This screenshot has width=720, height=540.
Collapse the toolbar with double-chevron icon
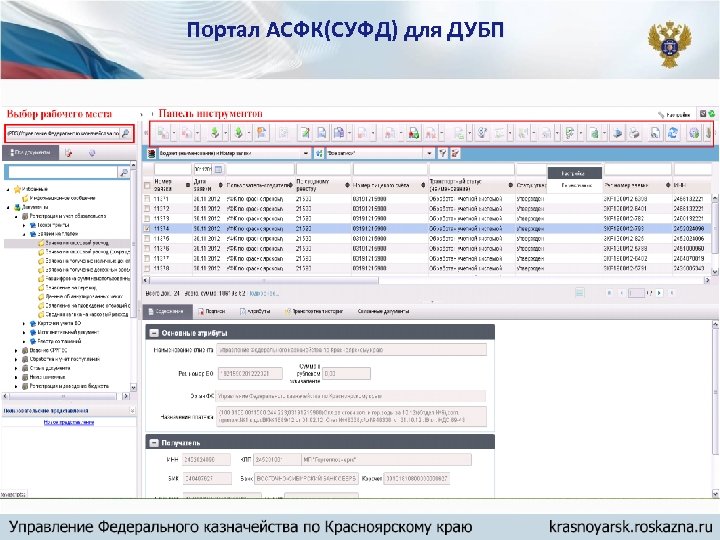point(146,133)
